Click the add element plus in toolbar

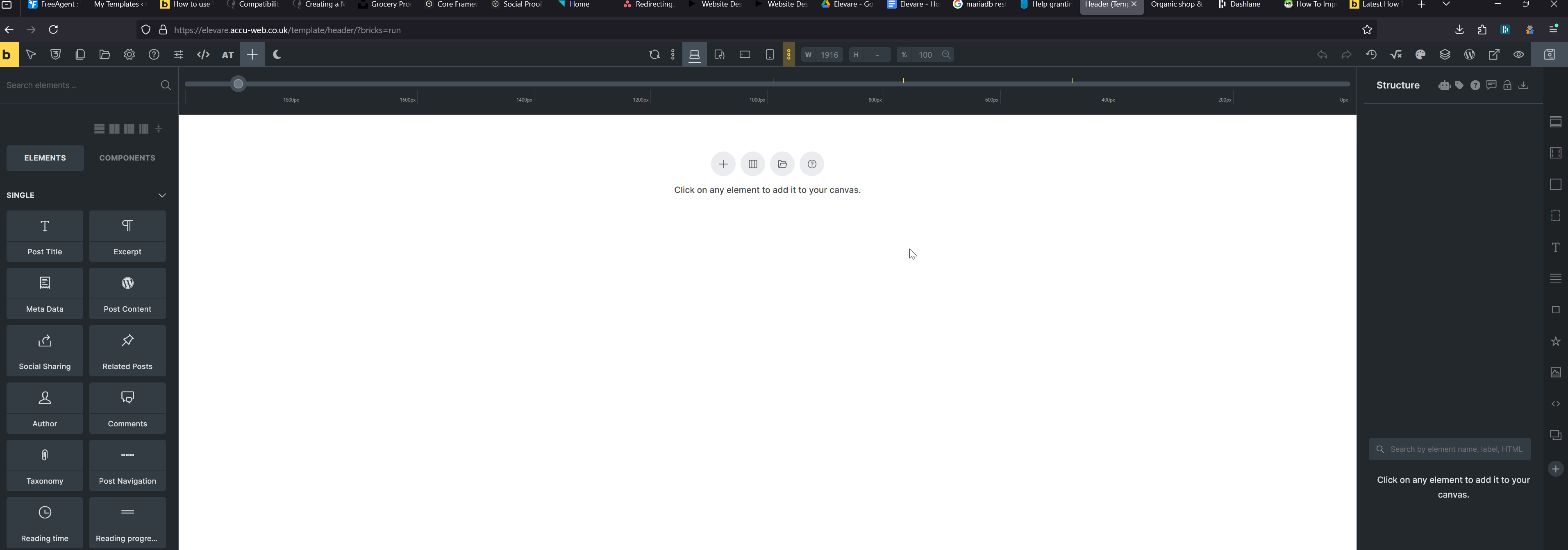point(252,55)
